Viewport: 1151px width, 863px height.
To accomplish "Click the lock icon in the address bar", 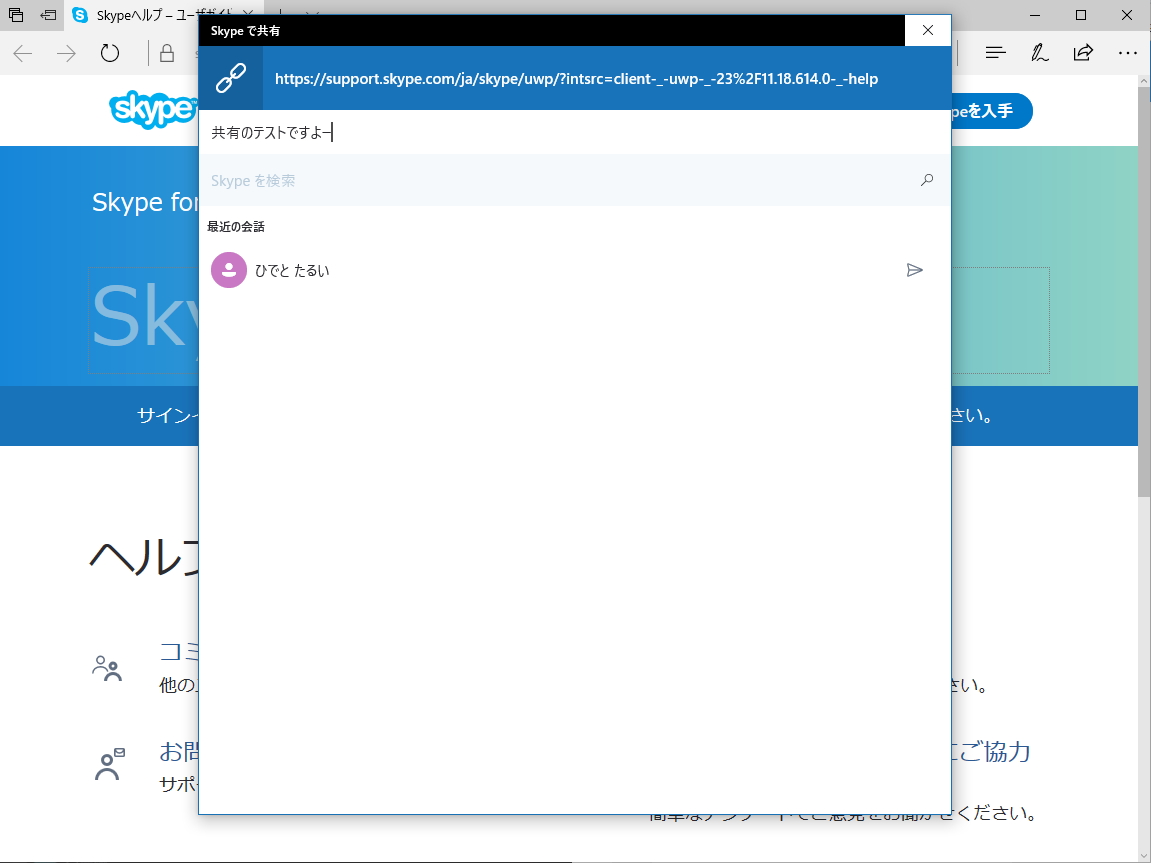I will pos(166,52).
